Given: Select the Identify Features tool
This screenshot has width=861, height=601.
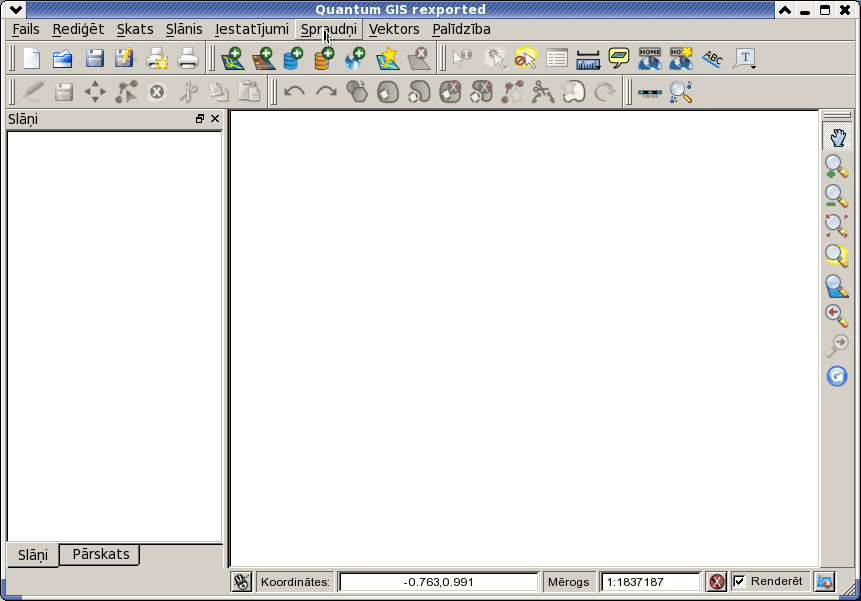Looking at the screenshot, I should (x=462, y=58).
